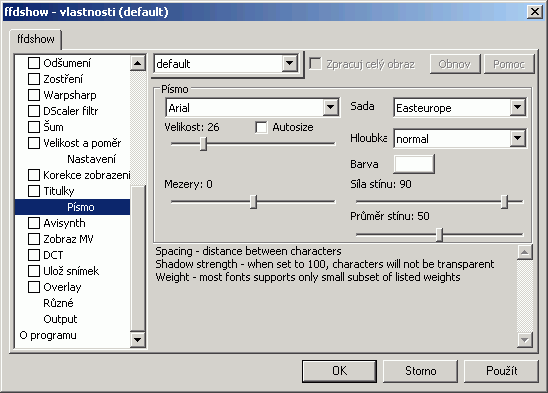Confirm with the OK button
The width and height of the screenshot is (548, 393).
pyautogui.click(x=339, y=371)
